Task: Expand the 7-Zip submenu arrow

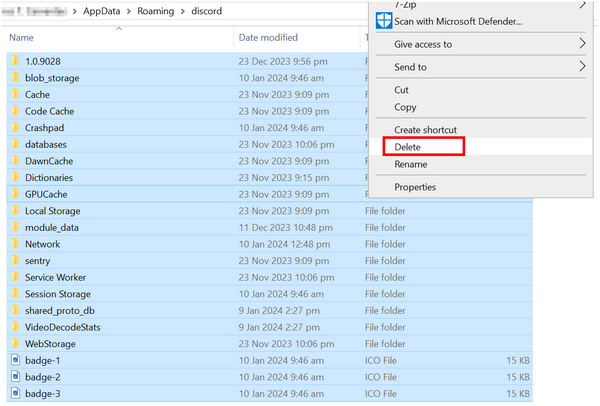Action: coord(582,4)
